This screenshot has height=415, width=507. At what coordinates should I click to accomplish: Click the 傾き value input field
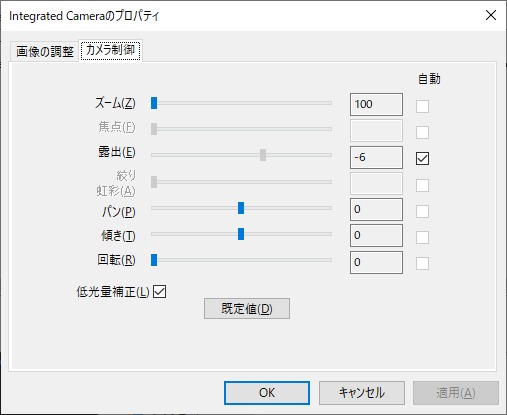[376, 235]
